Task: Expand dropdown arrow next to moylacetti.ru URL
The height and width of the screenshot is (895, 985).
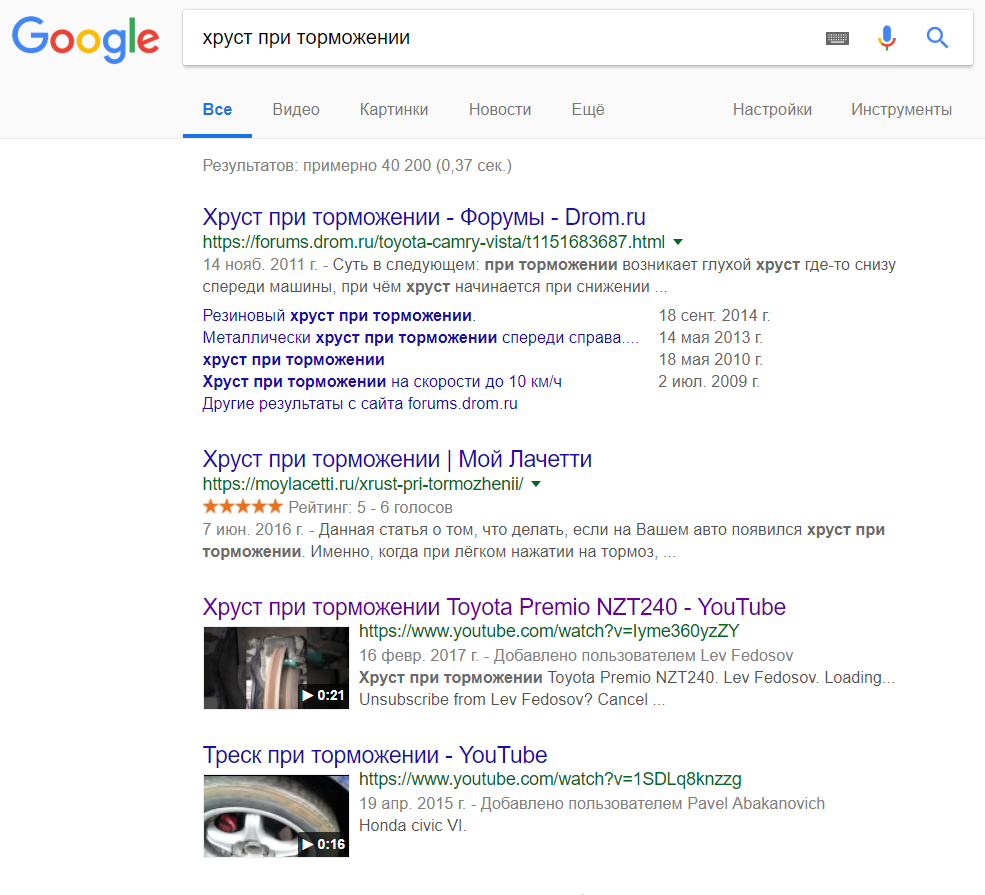Action: 536,484
